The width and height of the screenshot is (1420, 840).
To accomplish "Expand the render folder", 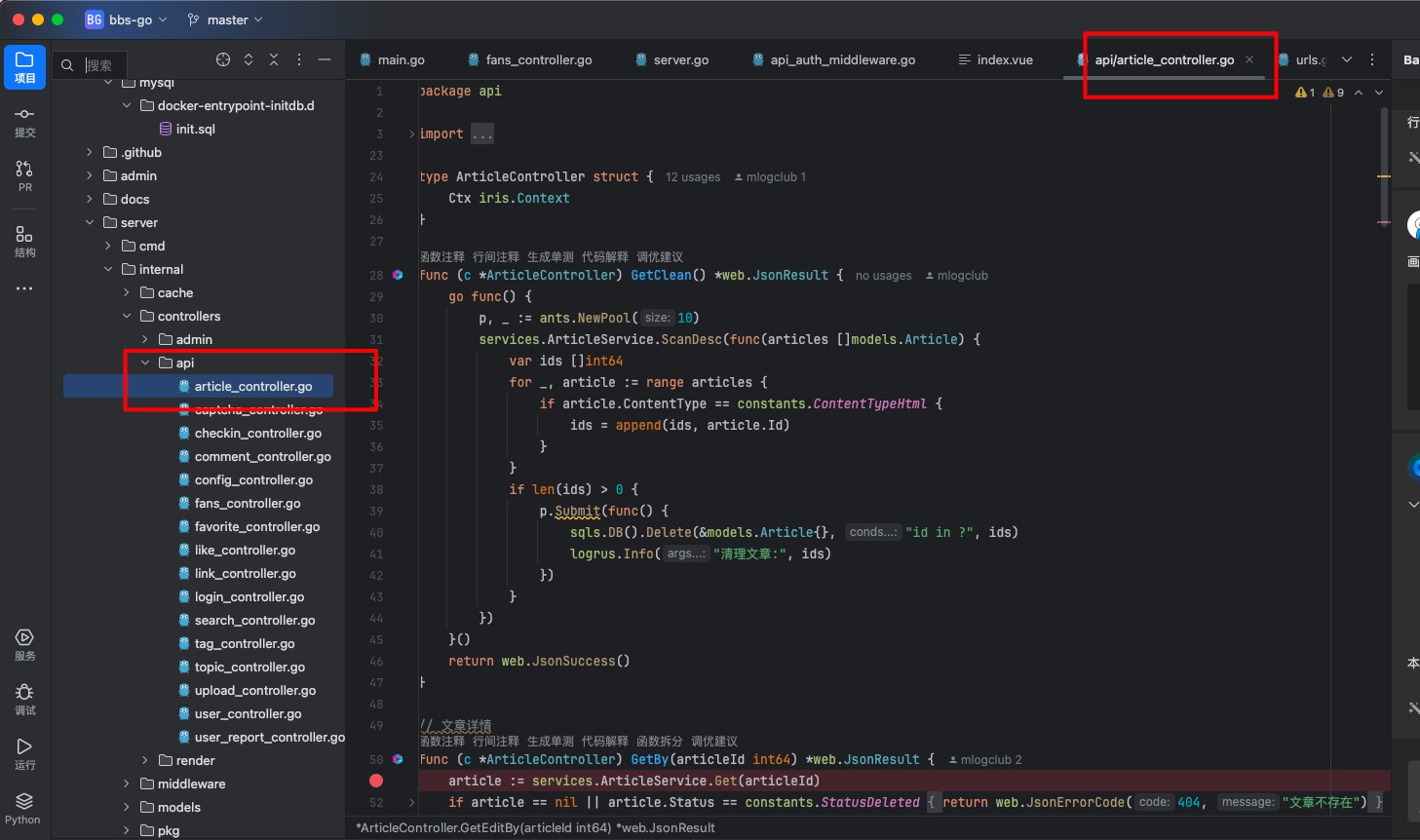I will [x=145, y=760].
